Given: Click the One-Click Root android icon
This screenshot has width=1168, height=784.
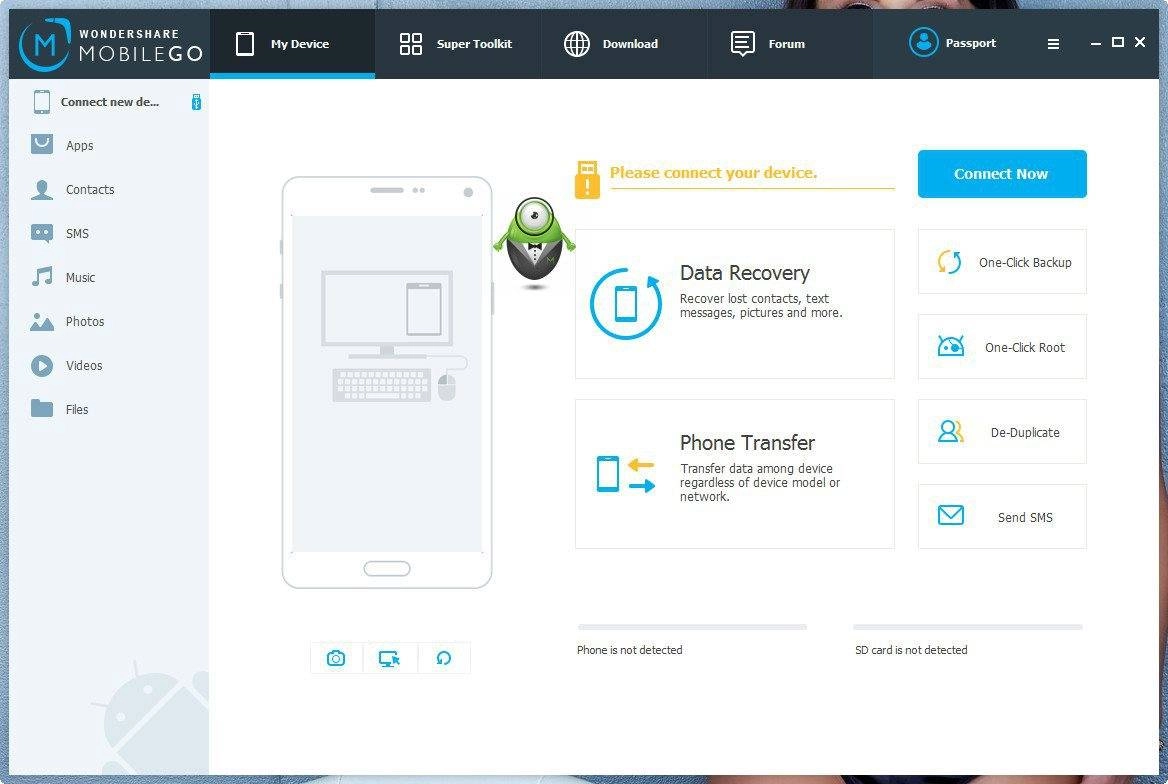Looking at the screenshot, I should (950, 346).
